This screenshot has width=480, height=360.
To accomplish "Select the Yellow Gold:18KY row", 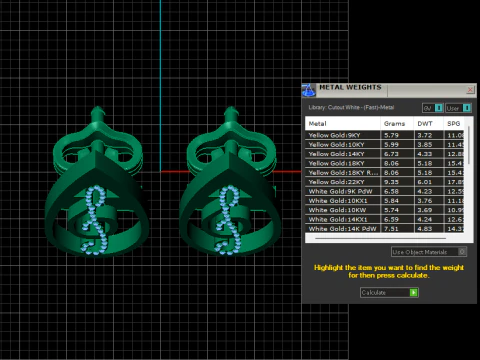I will 385,163.
